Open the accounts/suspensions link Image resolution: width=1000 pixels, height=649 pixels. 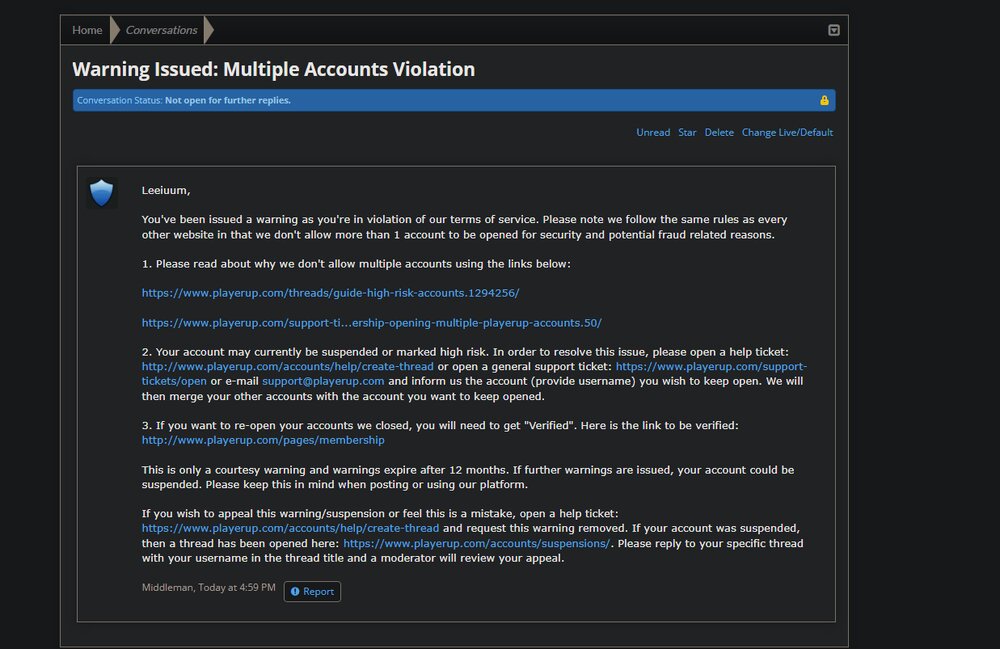476,544
